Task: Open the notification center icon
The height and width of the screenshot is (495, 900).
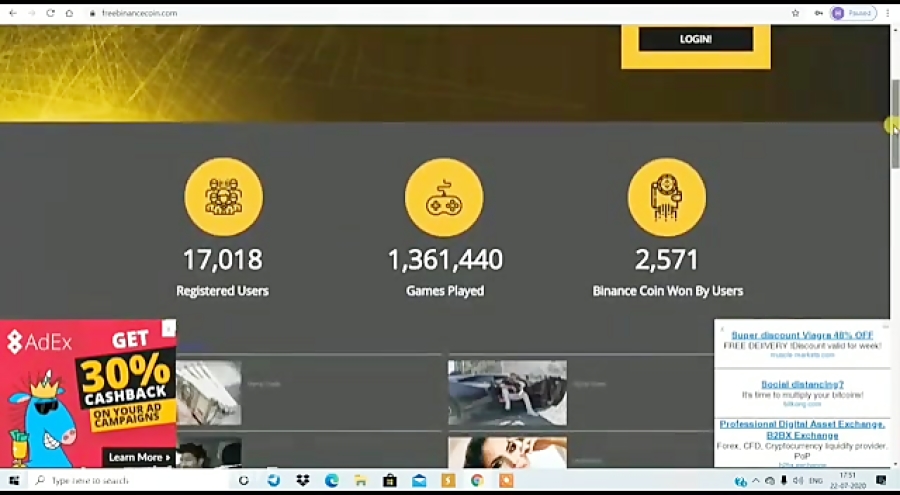Action: click(x=881, y=481)
